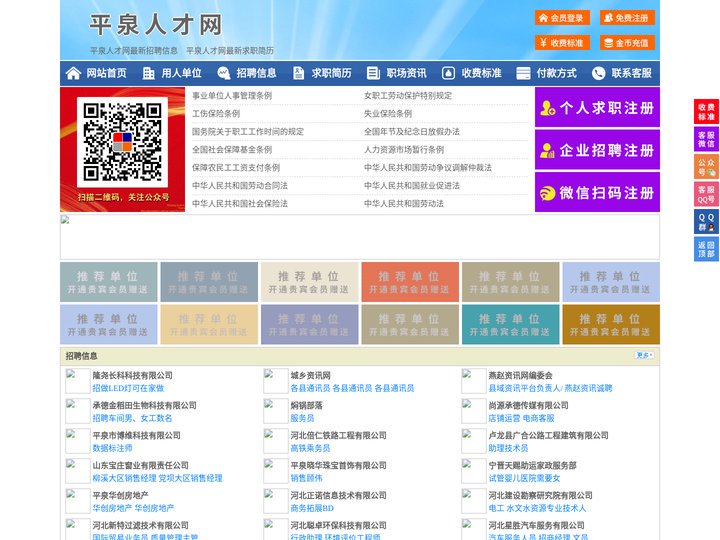This screenshot has width=720, height=540.
Task: Click the phone icon beside 联系客服
Action: click(x=598, y=73)
